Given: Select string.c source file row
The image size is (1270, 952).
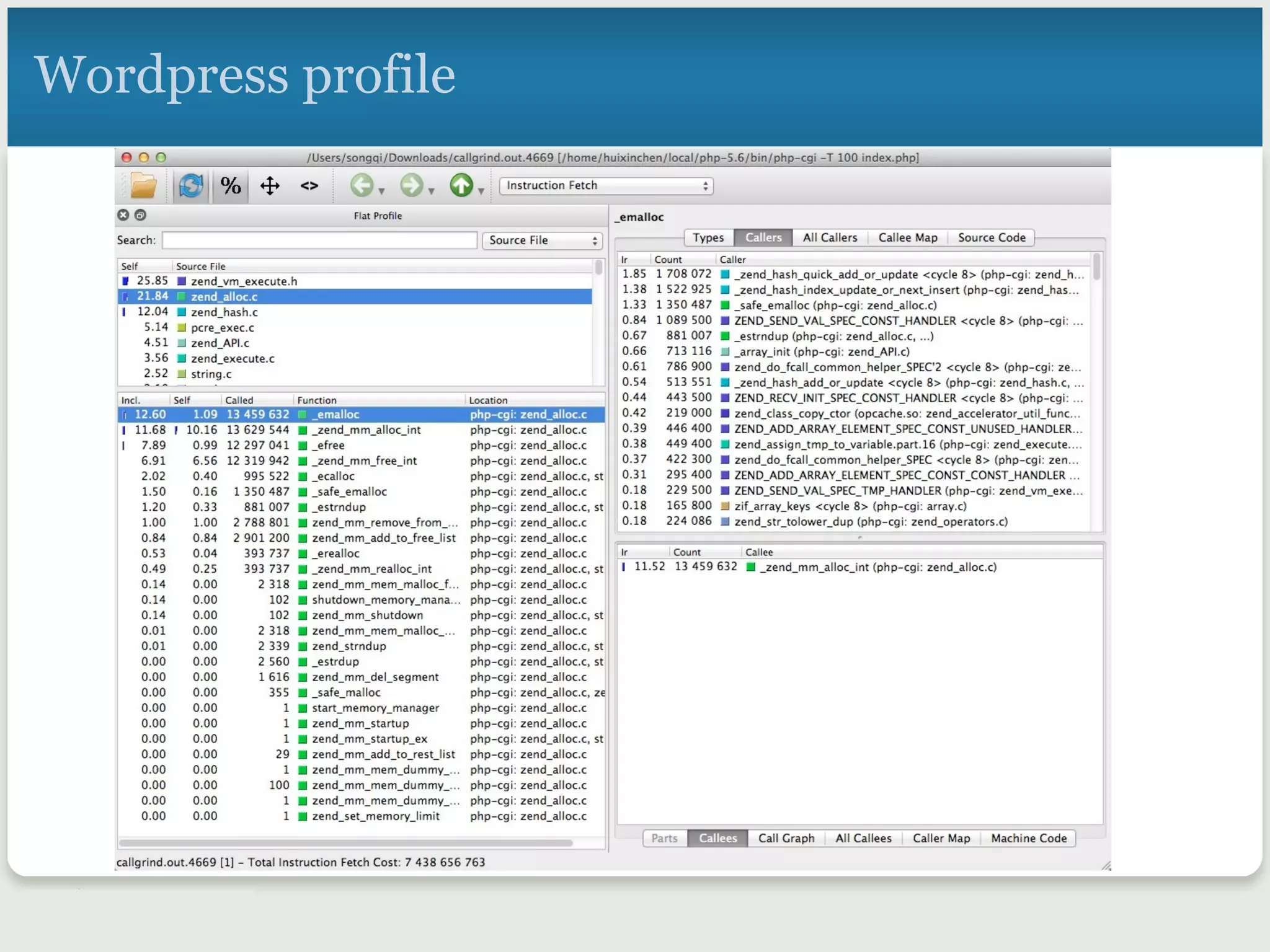Looking at the screenshot, I should tap(355, 374).
